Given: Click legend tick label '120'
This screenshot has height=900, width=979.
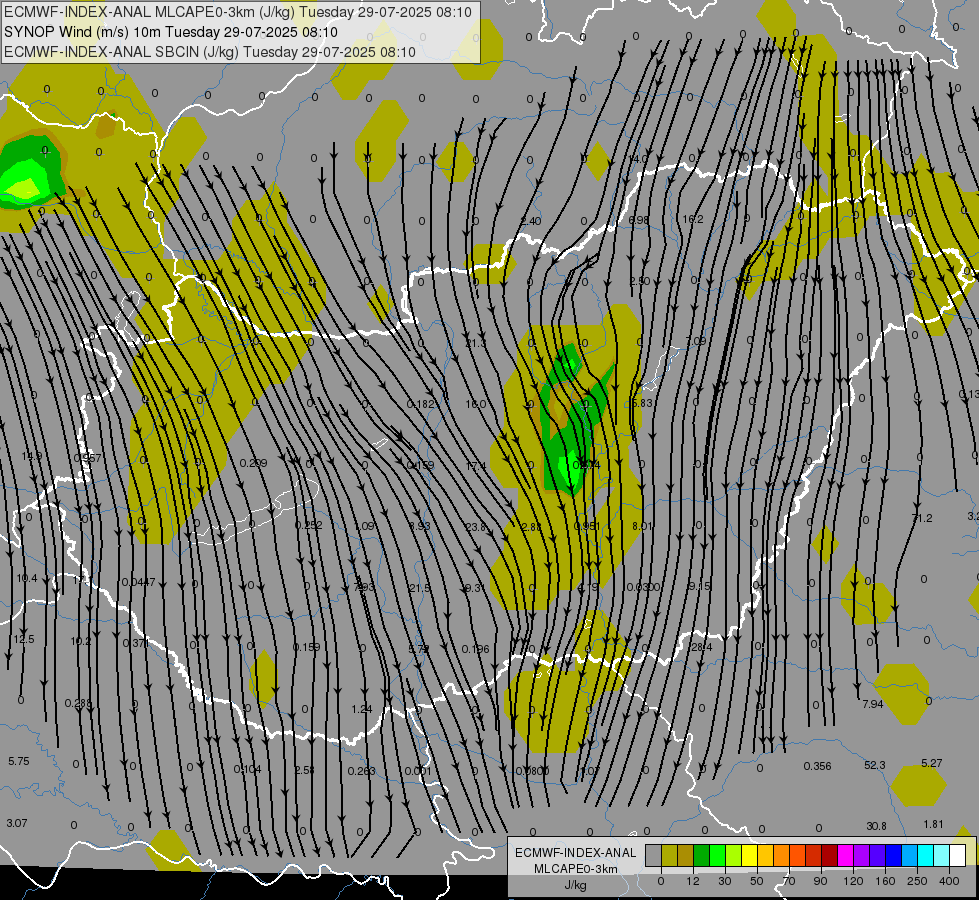Looking at the screenshot, I should 854,881.
